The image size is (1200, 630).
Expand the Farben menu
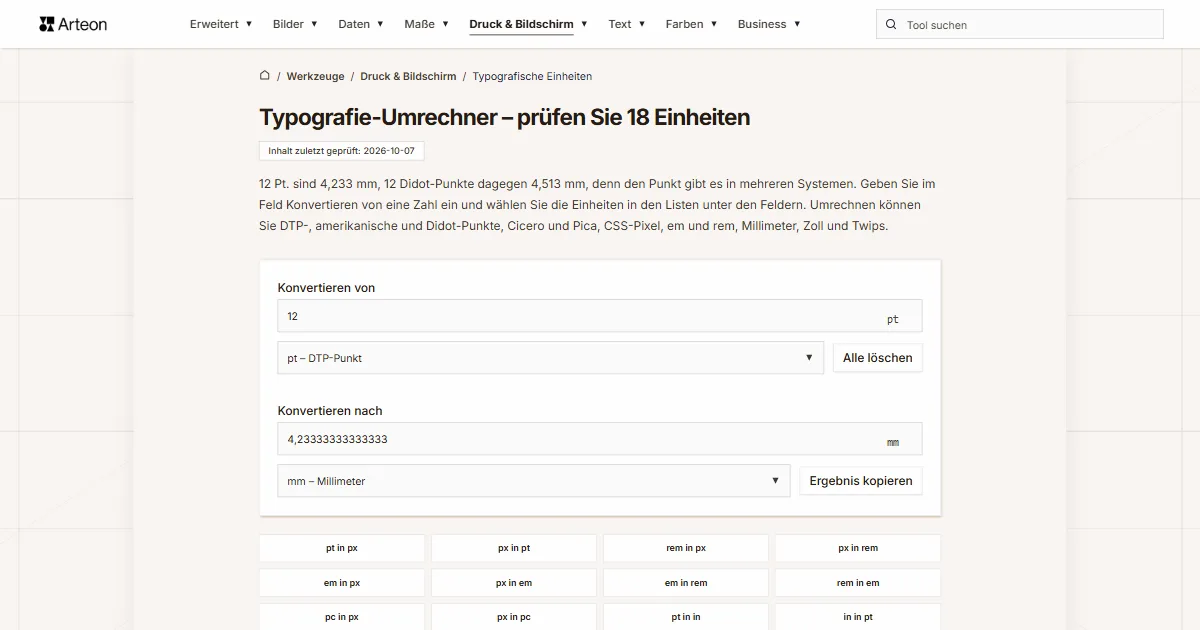691,24
